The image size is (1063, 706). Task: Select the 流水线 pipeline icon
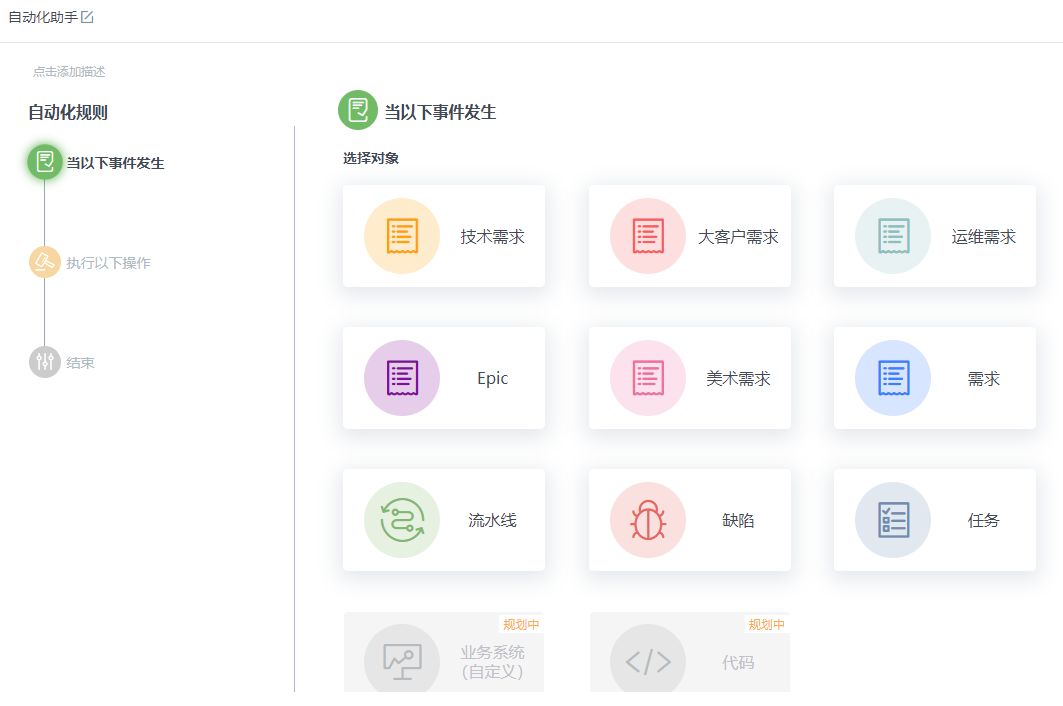click(x=402, y=520)
